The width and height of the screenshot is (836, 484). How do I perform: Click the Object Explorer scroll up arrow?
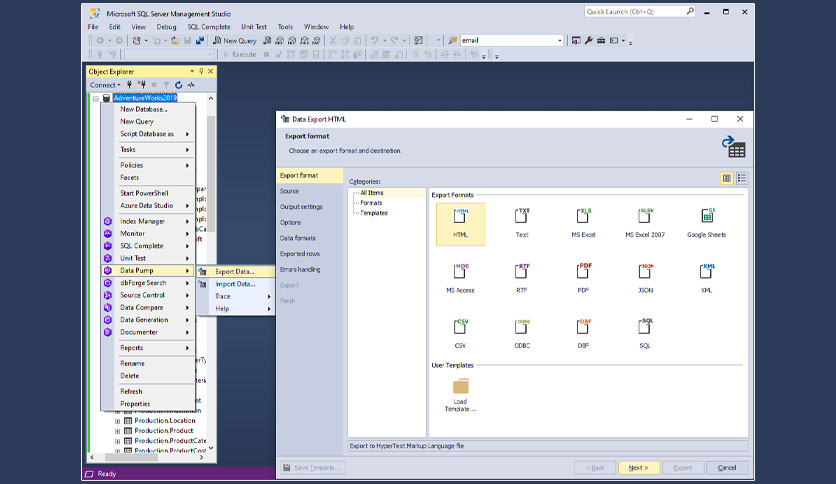211,99
